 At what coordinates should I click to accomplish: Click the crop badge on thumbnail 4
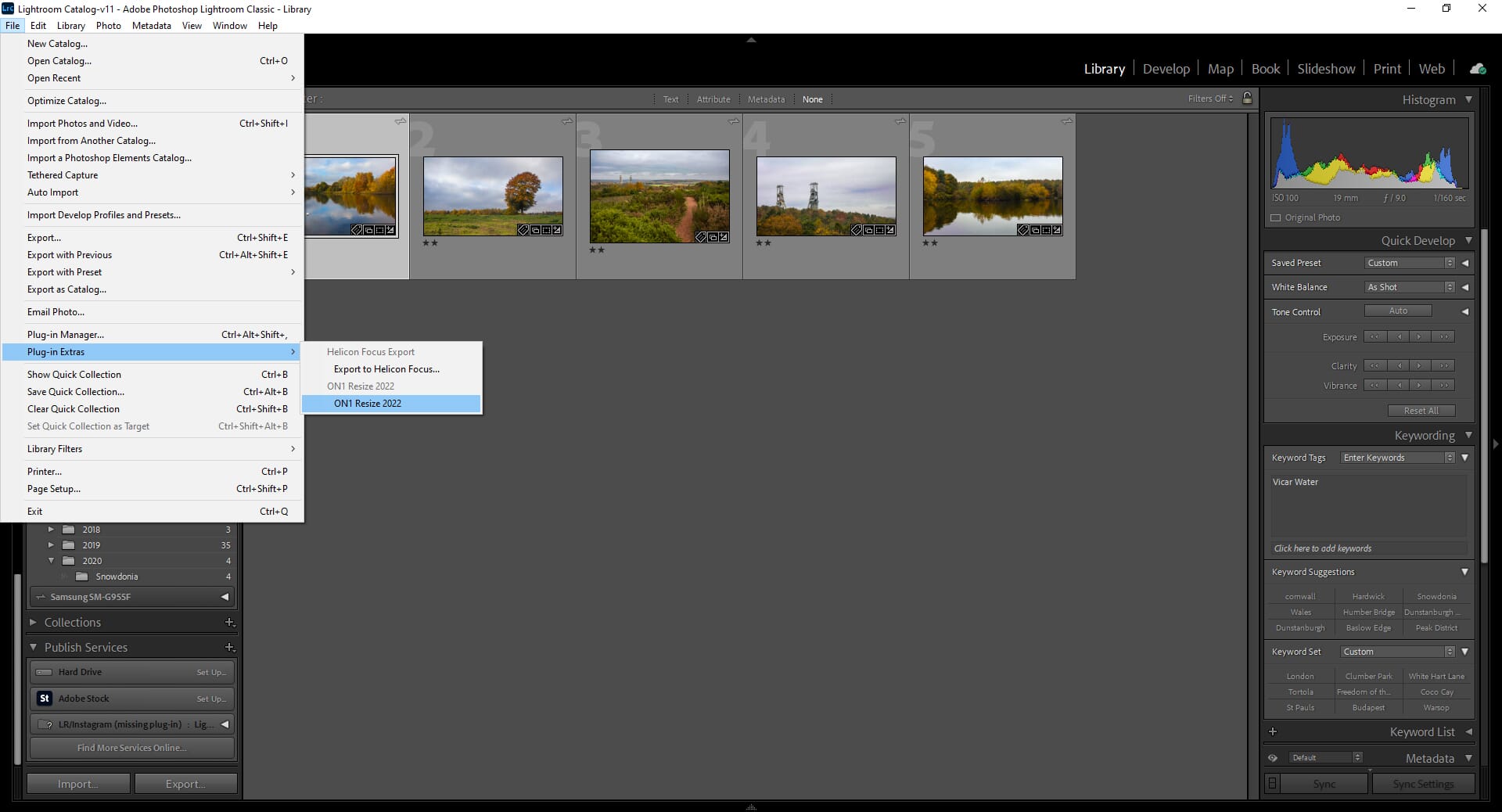click(x=879, y=230)
